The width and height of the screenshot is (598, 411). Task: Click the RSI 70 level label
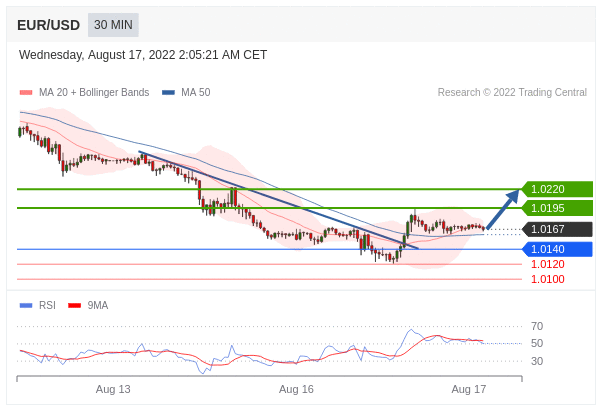click(537, 326)
